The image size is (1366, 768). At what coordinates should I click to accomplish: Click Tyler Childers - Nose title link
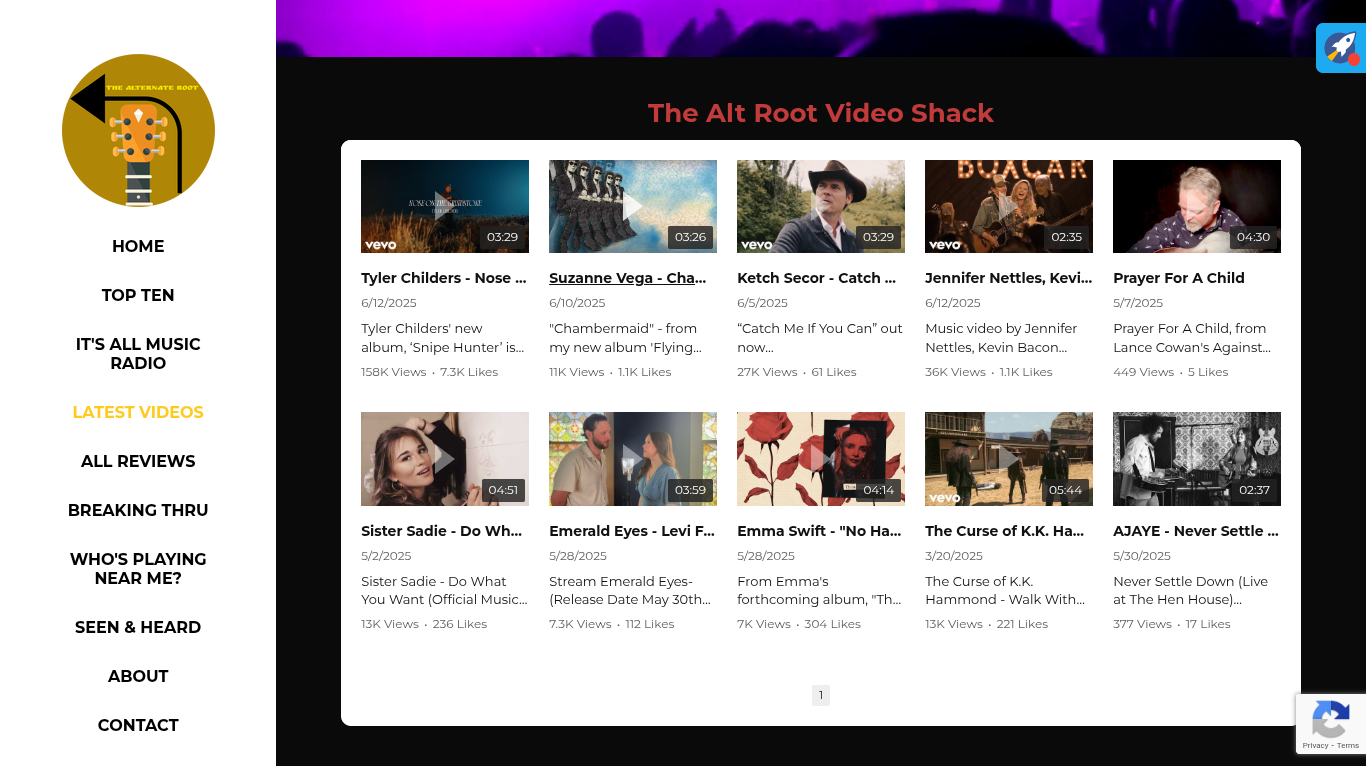444,278
